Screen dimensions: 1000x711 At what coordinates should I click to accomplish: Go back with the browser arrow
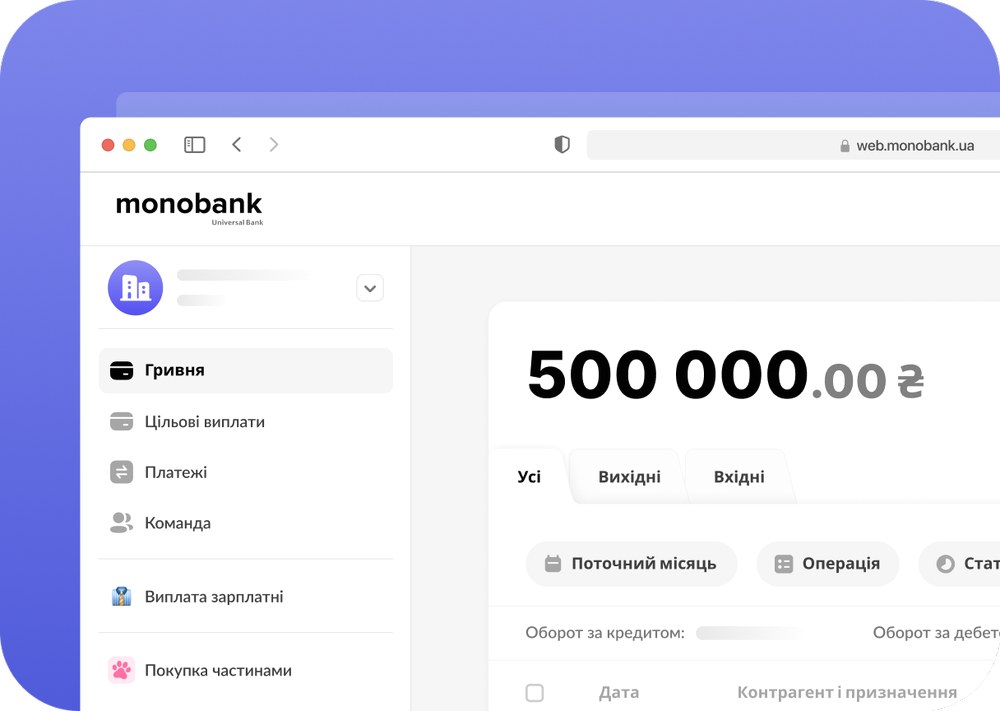pyautogui.click(x=237, y=145)
